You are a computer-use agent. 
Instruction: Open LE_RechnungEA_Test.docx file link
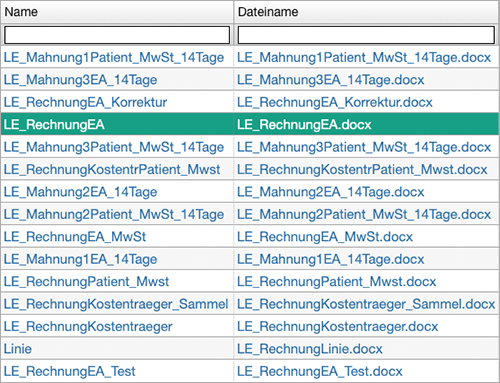320,371
